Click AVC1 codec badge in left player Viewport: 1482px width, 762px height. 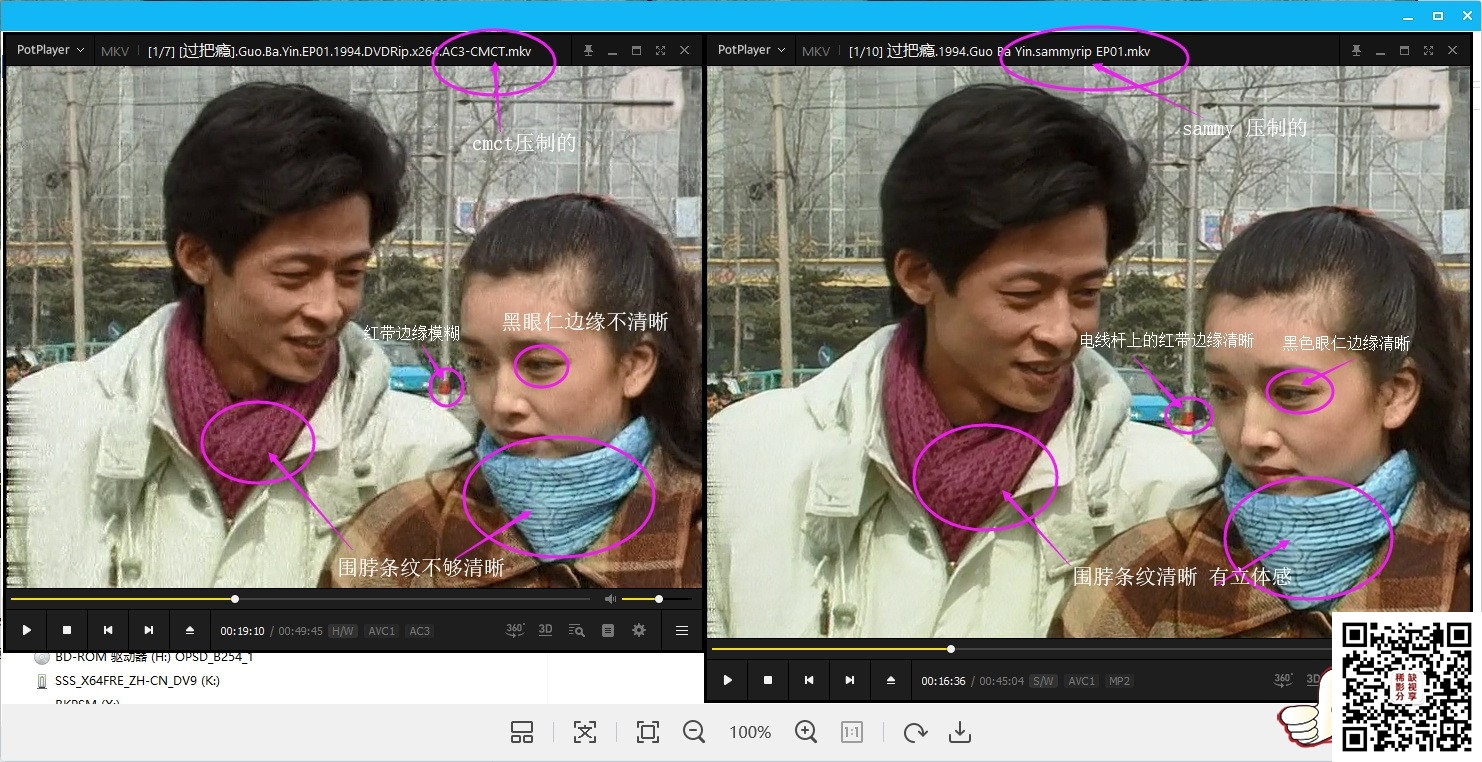[382, 631]
